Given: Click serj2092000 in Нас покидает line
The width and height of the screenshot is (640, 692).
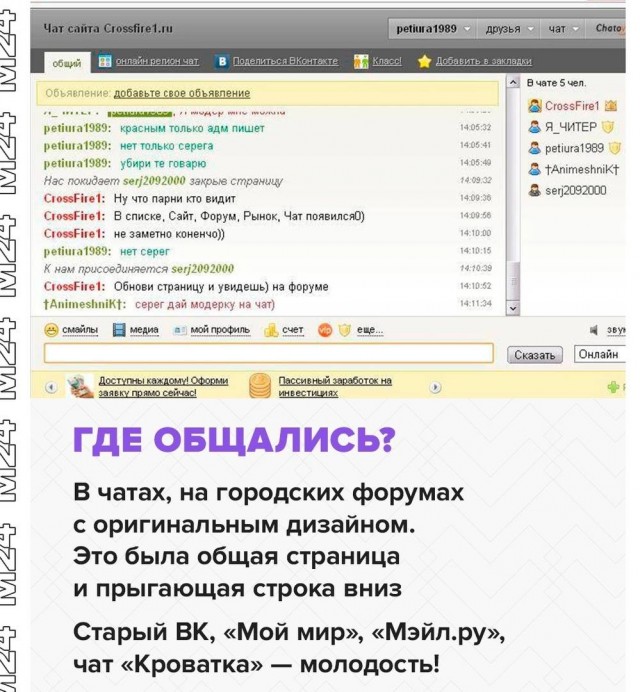Looking at the screenshot, I should (154, 181).
